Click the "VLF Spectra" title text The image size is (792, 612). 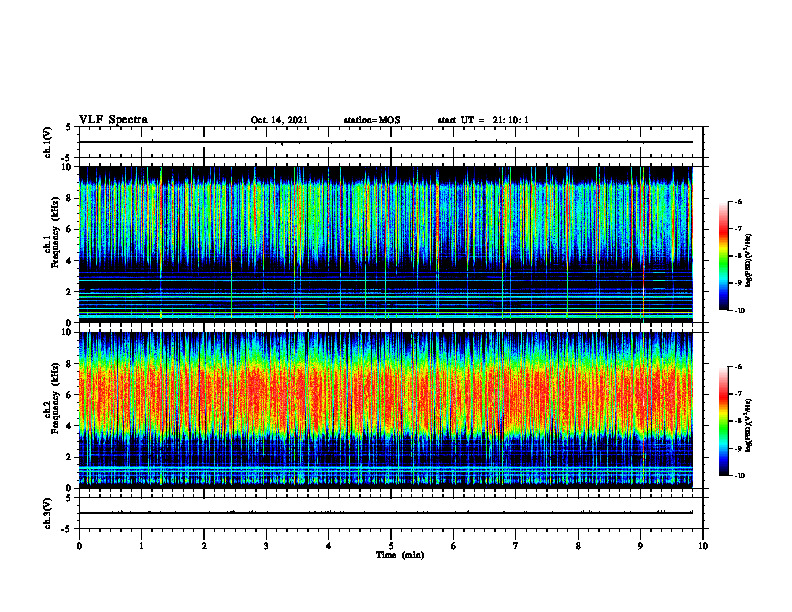[113, 120]
